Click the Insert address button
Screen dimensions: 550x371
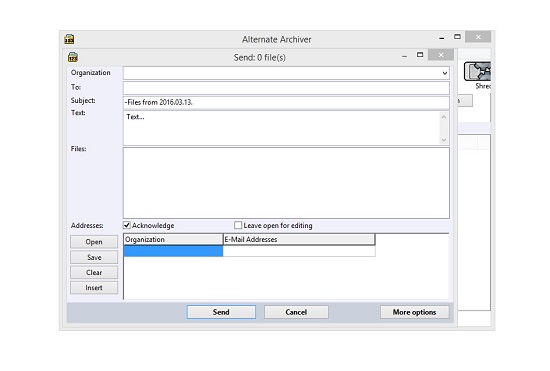94,288
